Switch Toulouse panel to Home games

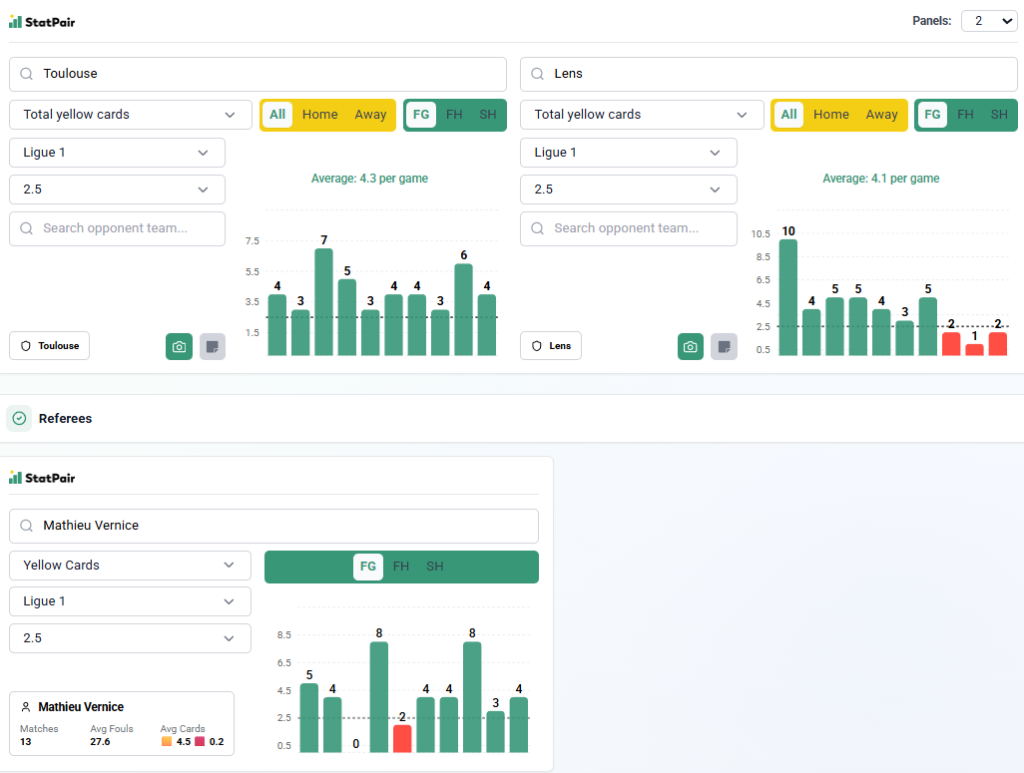click(320, 115)
